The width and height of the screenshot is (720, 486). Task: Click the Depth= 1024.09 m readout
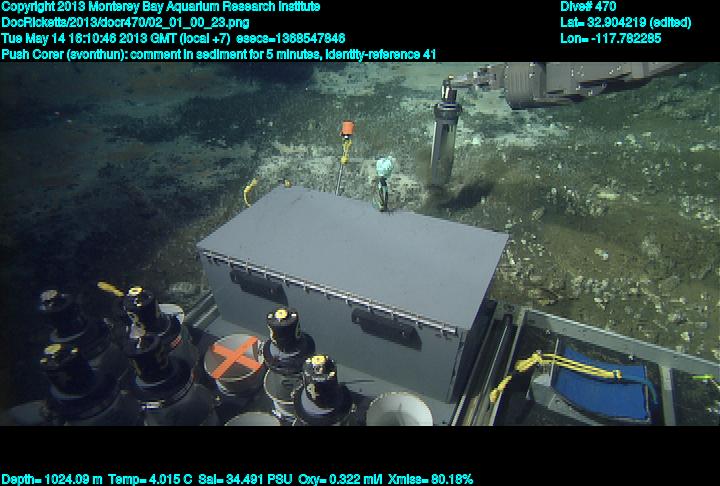52,479
